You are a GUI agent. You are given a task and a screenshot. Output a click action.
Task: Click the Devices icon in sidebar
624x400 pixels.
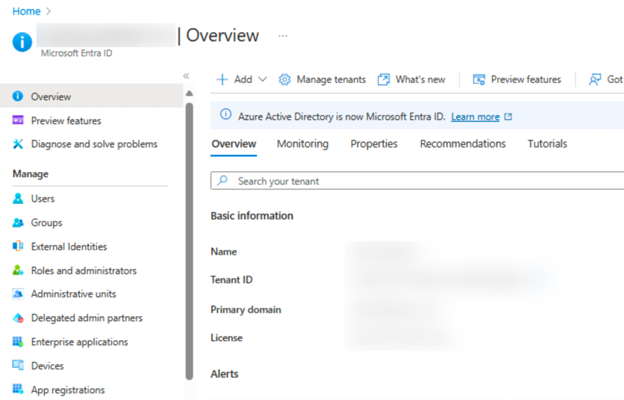coord(18,365)
